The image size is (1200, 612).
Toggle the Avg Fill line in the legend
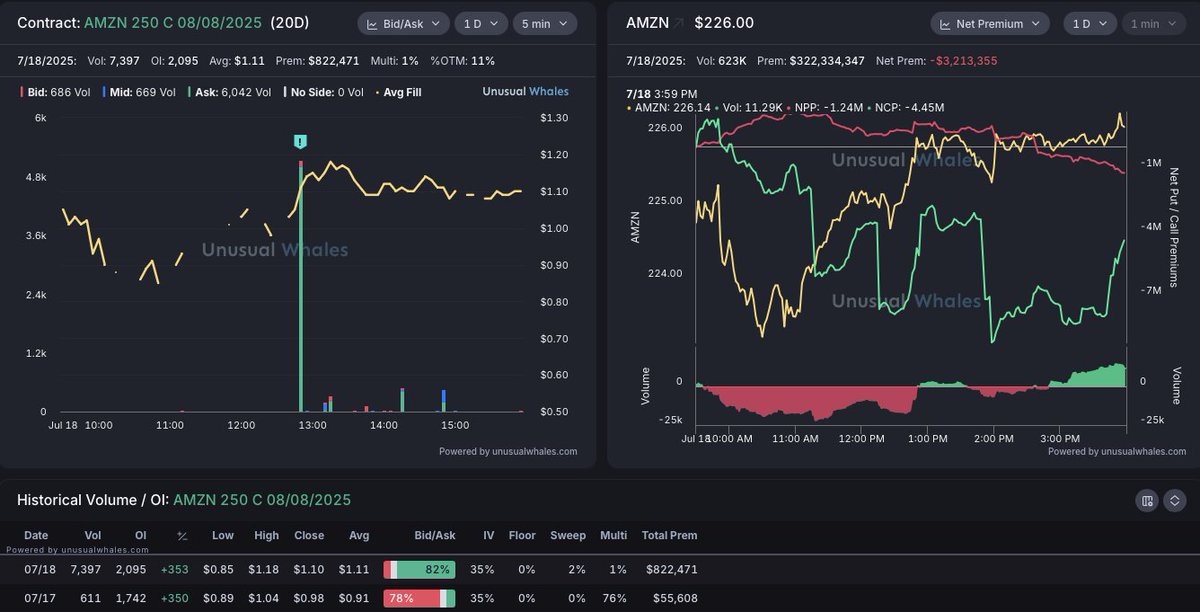398,92
